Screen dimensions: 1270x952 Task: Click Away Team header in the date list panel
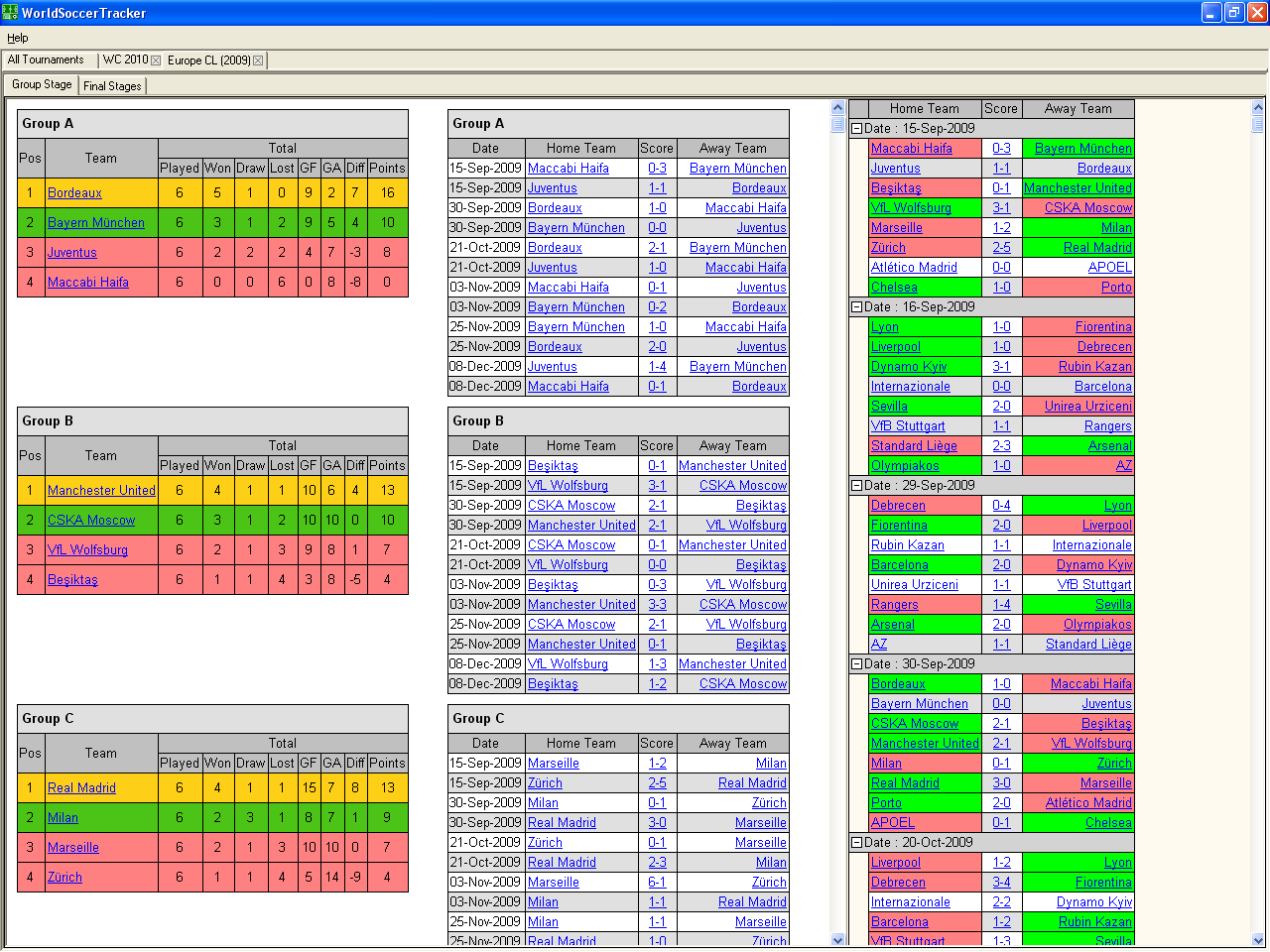click(1079, 109)
